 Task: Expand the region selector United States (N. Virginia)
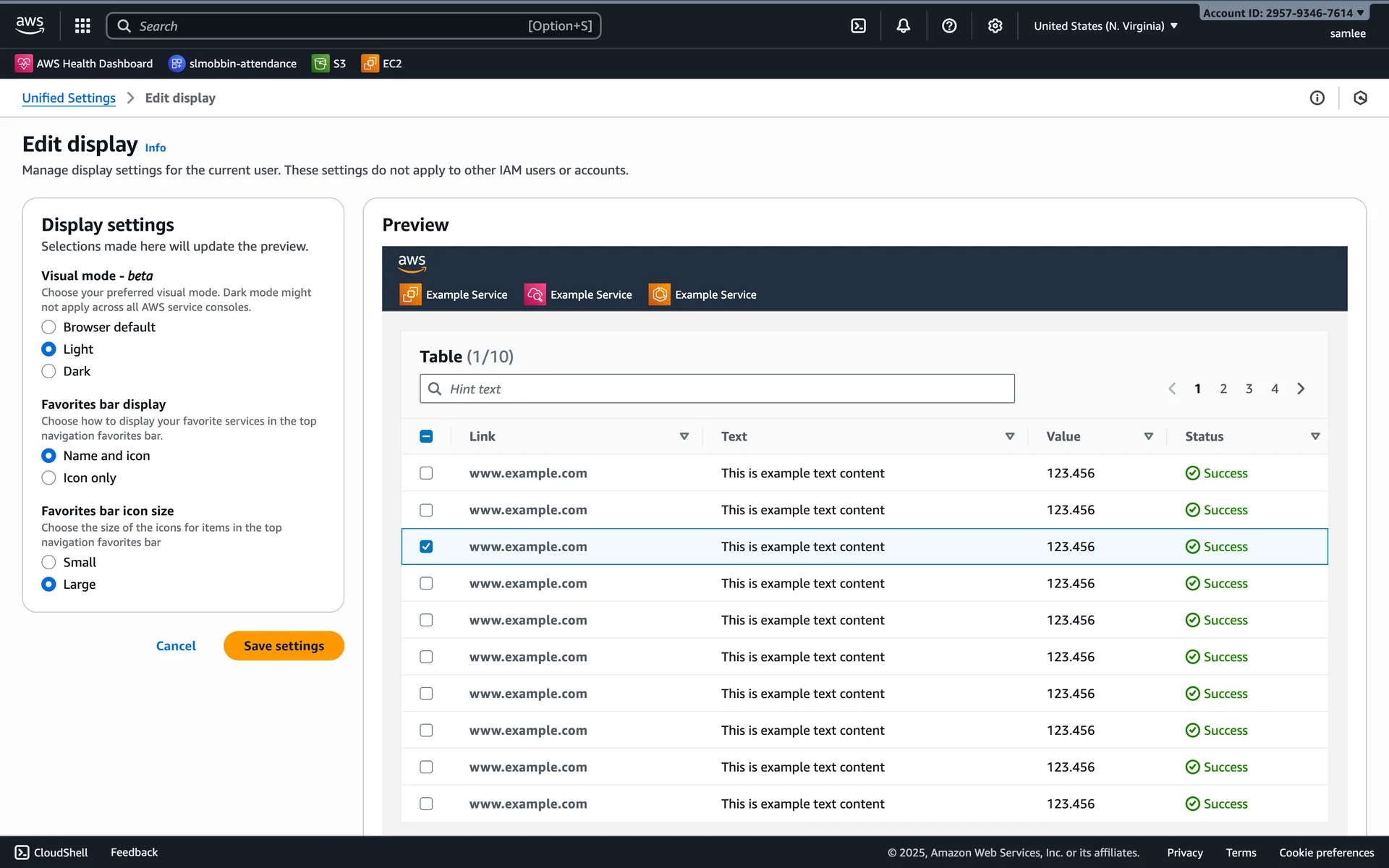click(1105, 26)
